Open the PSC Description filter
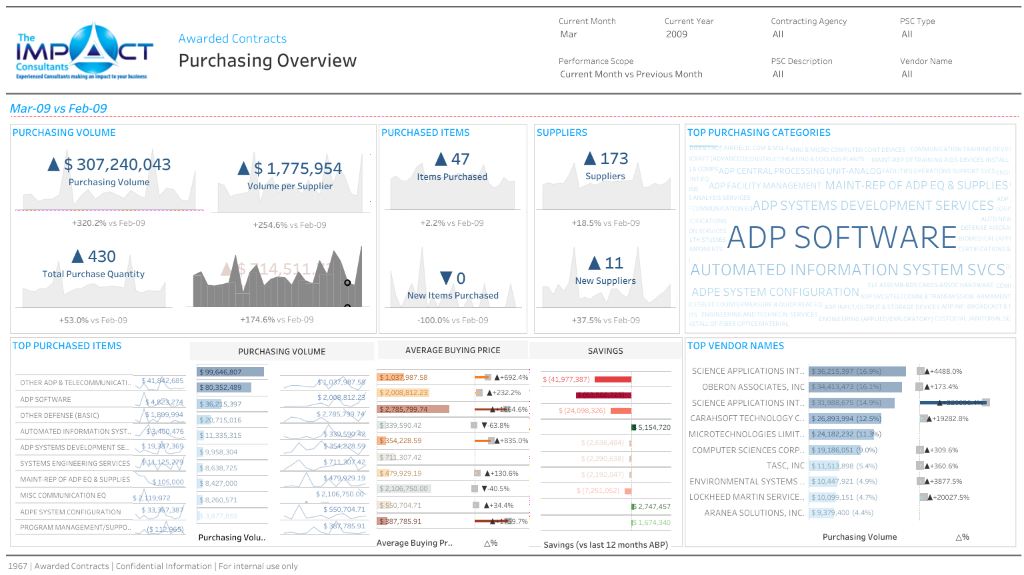This screenshot has width=1024, height=575. coord(778,74)
